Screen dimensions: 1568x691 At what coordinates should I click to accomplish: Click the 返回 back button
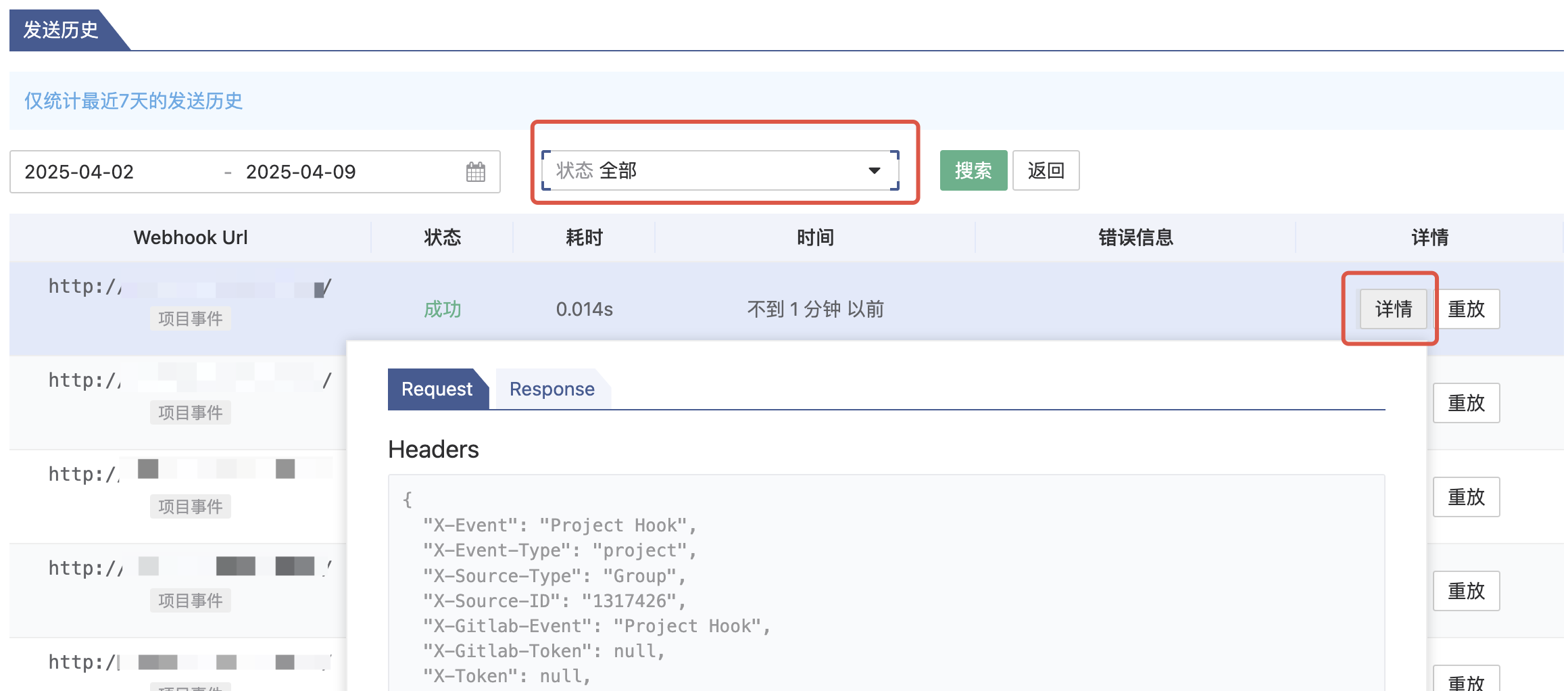[x=1045, y=170]
